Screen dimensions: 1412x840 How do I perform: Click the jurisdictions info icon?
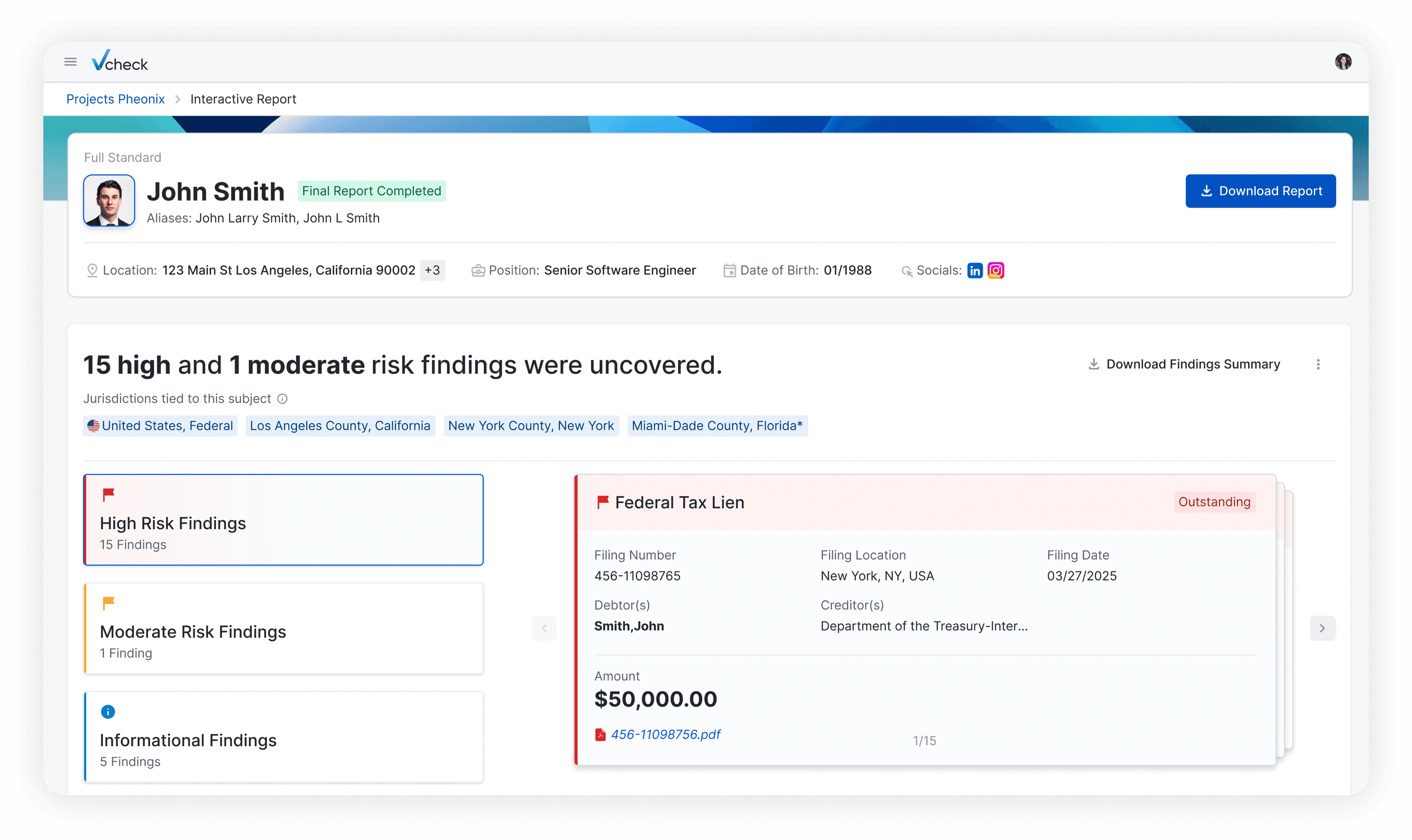(x=282, y=399)
